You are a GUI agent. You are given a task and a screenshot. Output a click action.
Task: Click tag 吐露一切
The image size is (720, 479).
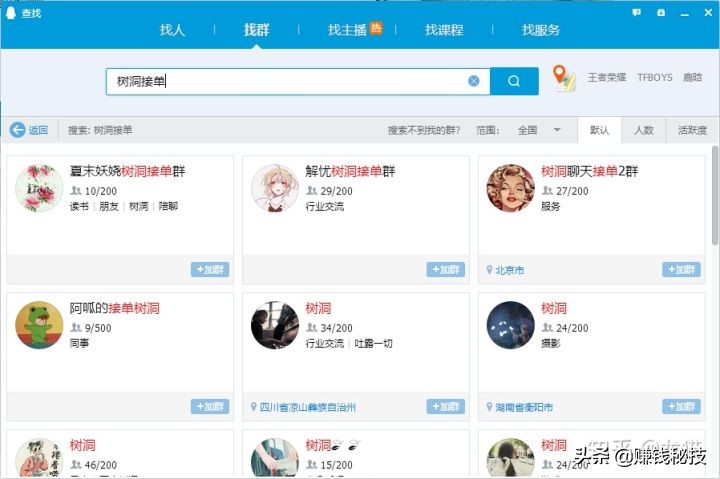pos(373,343)
